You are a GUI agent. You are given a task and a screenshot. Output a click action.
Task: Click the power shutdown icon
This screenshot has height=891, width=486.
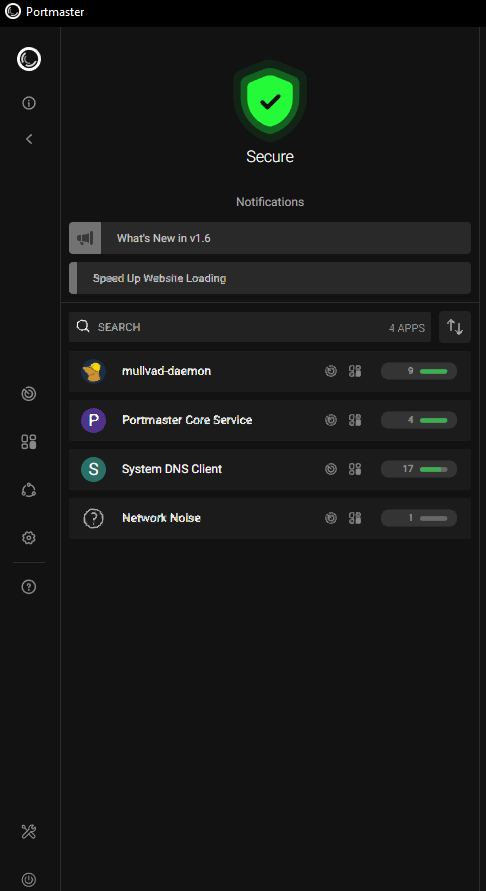click(29, 880)
